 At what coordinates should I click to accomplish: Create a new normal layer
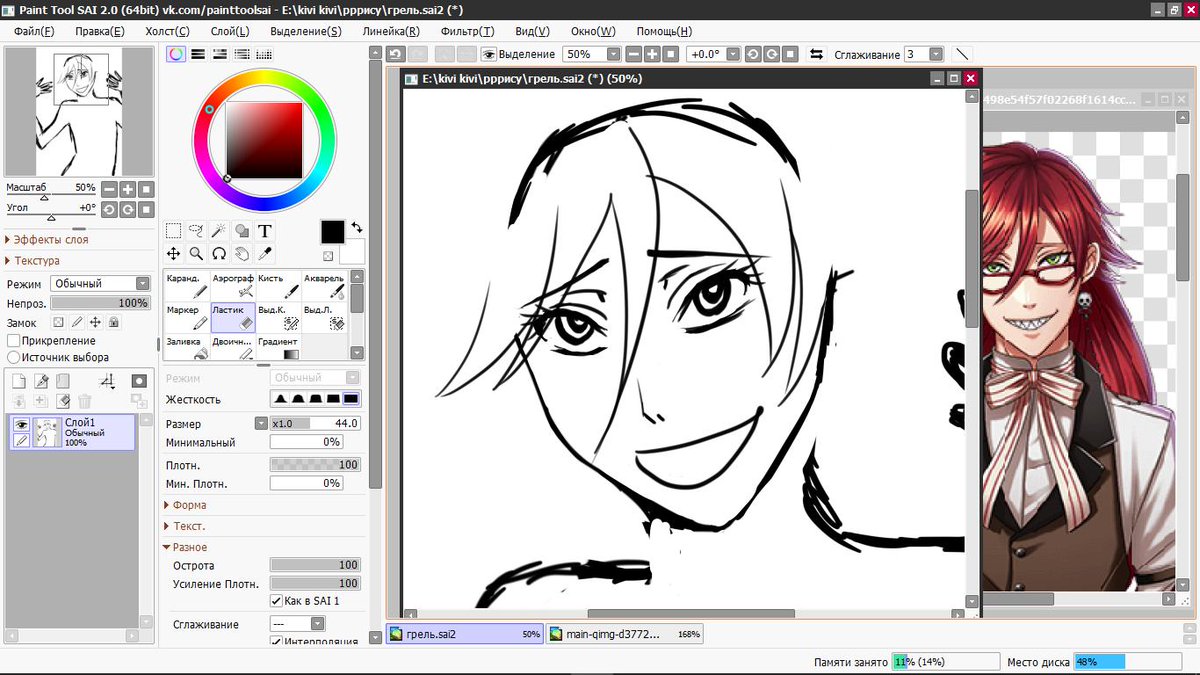pos(19,381)
